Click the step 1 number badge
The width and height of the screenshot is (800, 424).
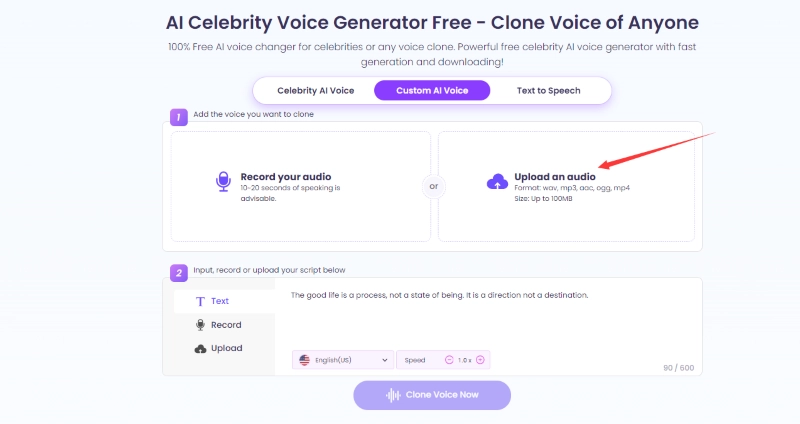click(178, 117)
